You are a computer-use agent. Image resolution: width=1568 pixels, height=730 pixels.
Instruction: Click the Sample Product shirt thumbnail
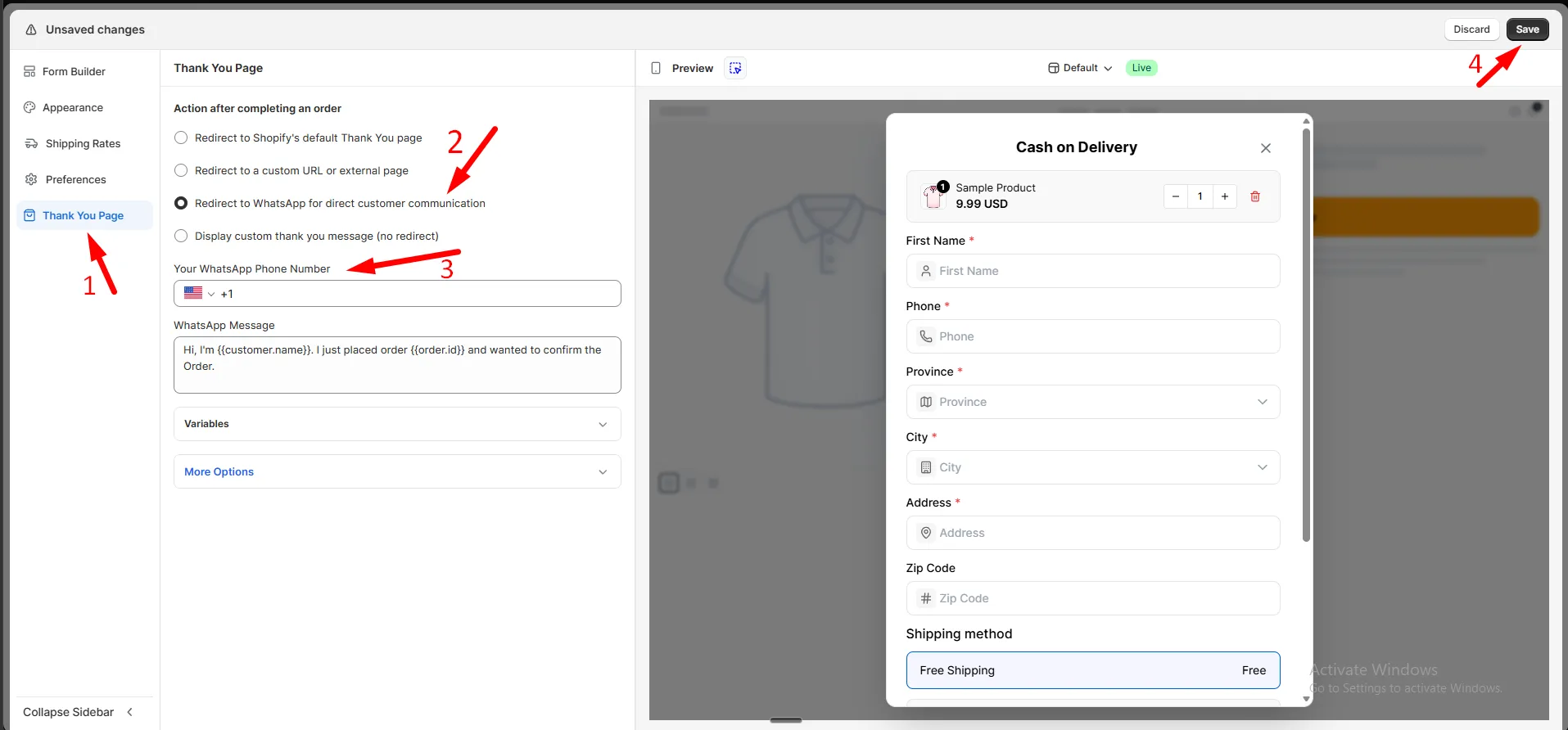(x=933, y=196)
